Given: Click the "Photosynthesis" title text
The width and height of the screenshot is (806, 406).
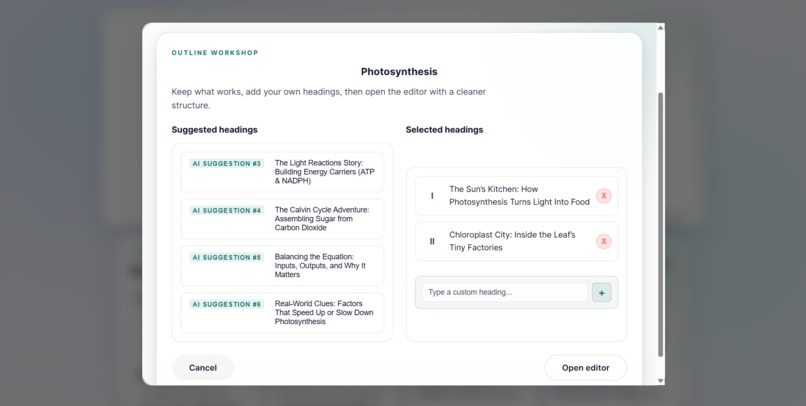Looking at the screenshot, I should point(399,71).
